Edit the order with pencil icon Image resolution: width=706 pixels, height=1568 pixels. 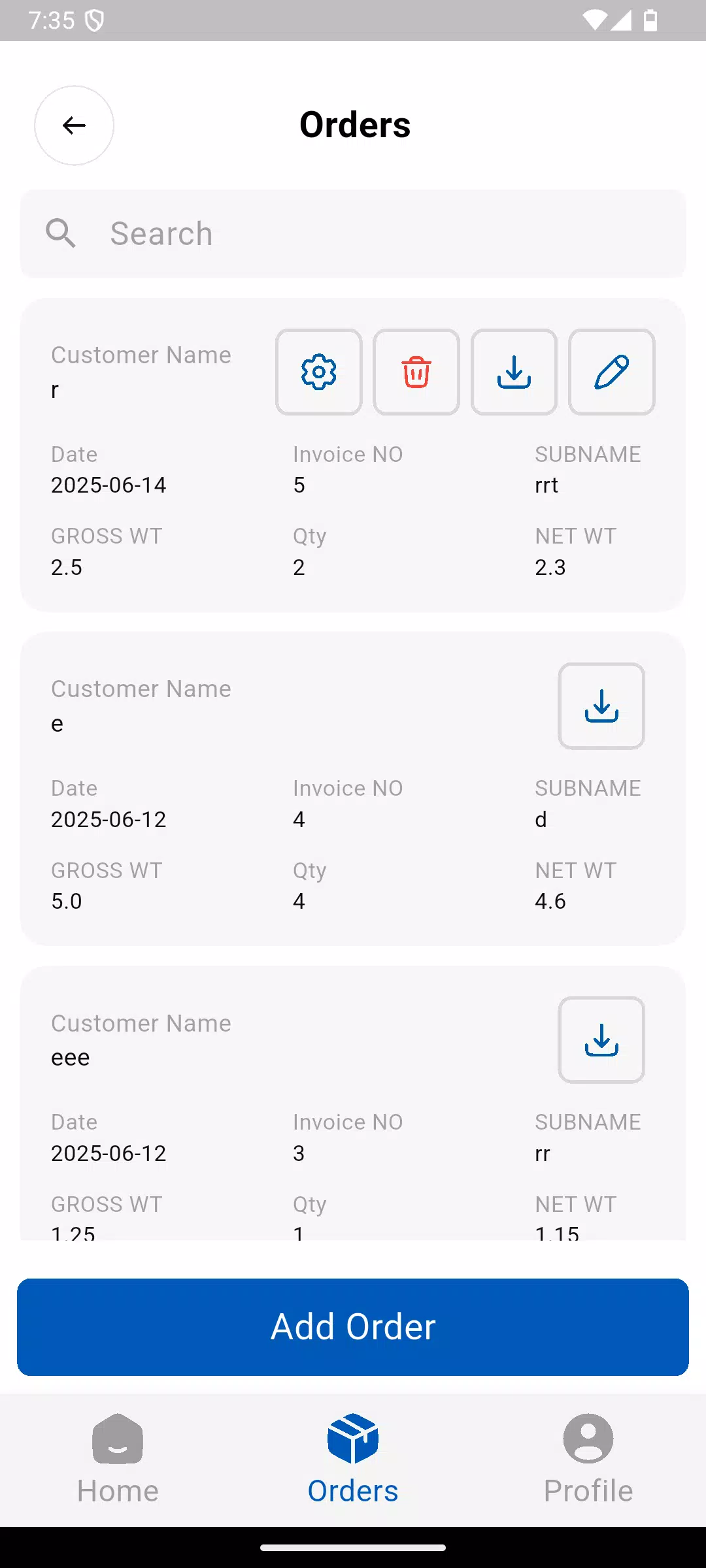[612, 372]
